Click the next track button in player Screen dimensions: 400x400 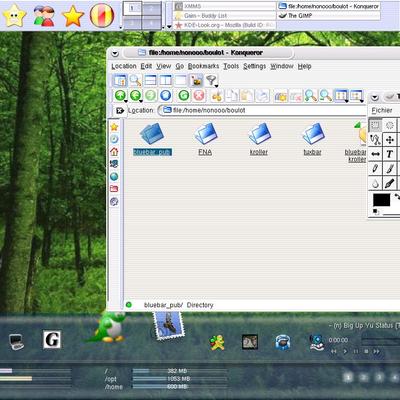click(376, 351)
